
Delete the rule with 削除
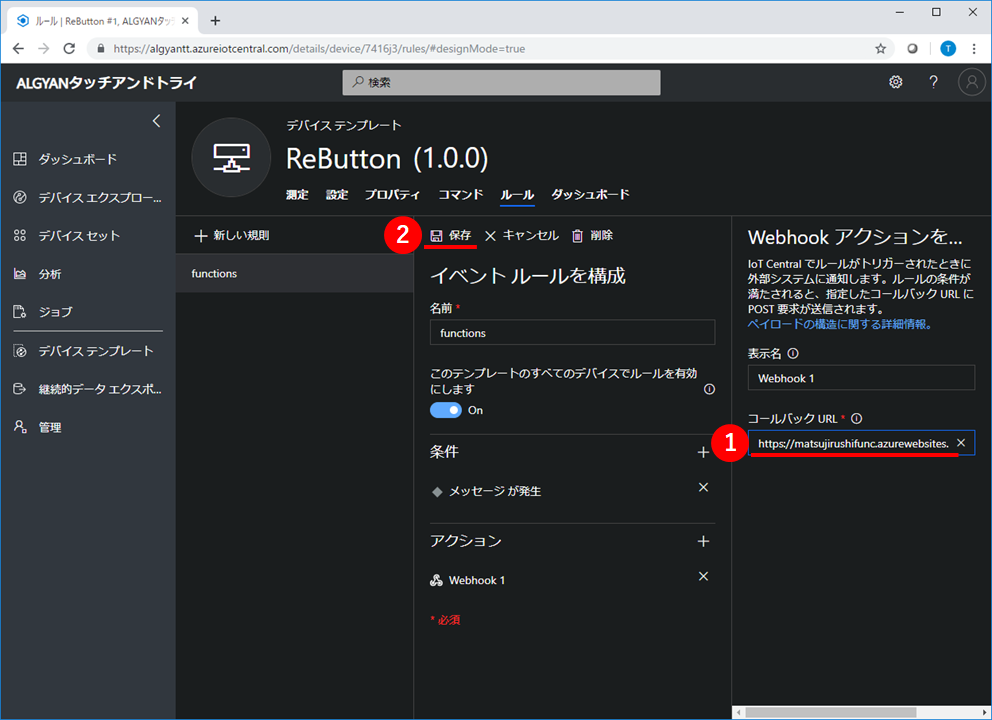(592, 235)
